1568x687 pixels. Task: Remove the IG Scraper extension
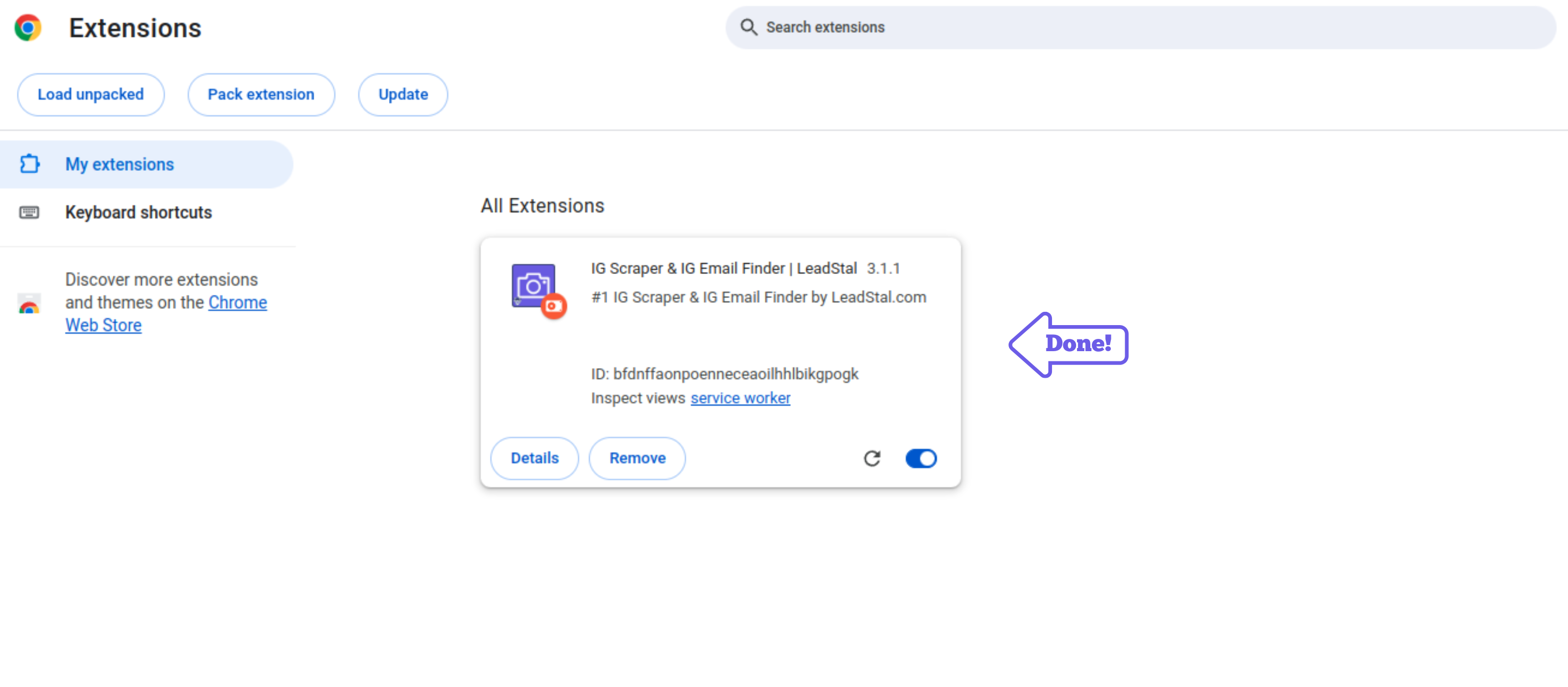pyautogui.click(x=637, y=458)
